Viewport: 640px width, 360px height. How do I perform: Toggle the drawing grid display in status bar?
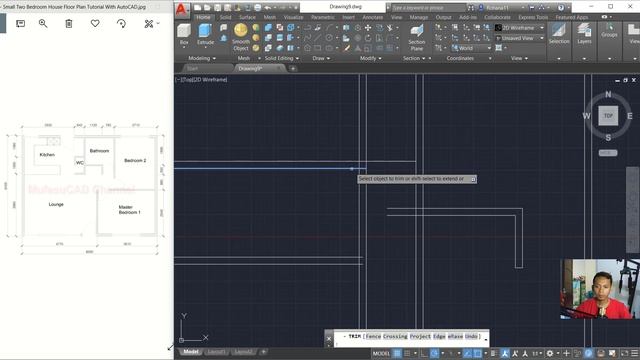(x=397, y=353)
